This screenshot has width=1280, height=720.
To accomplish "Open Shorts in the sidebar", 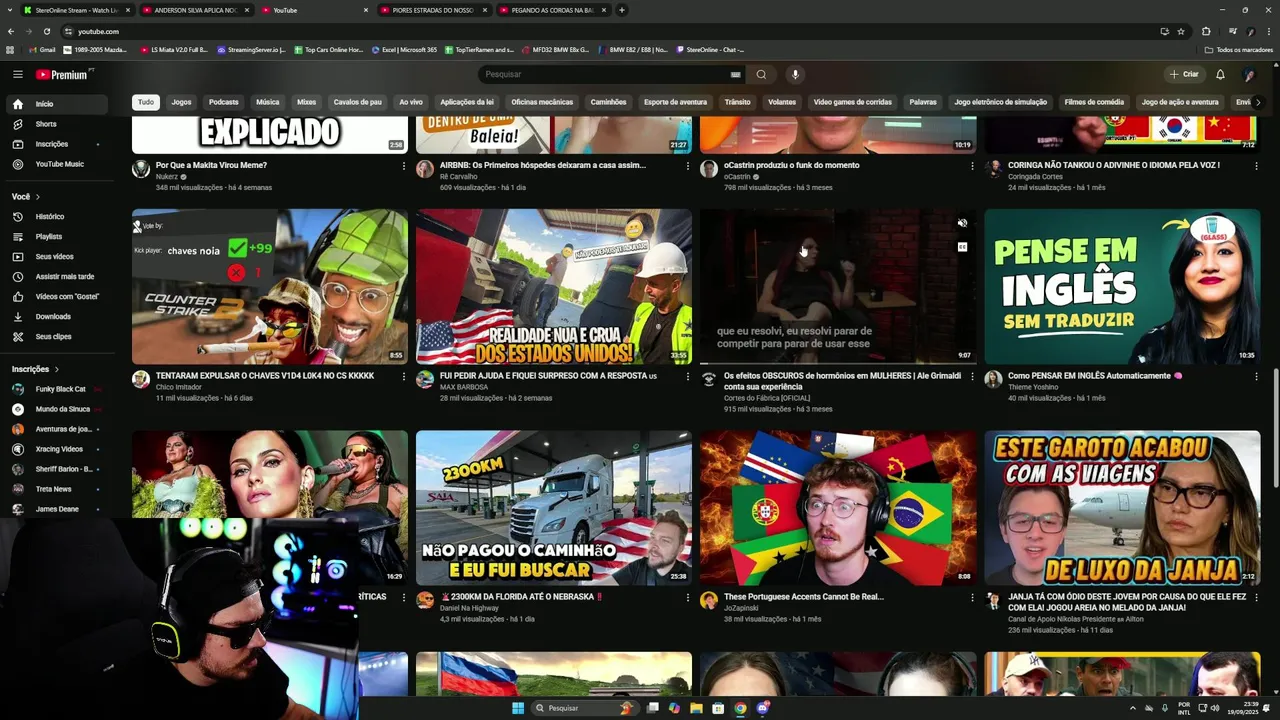I will tap(56, 124).
